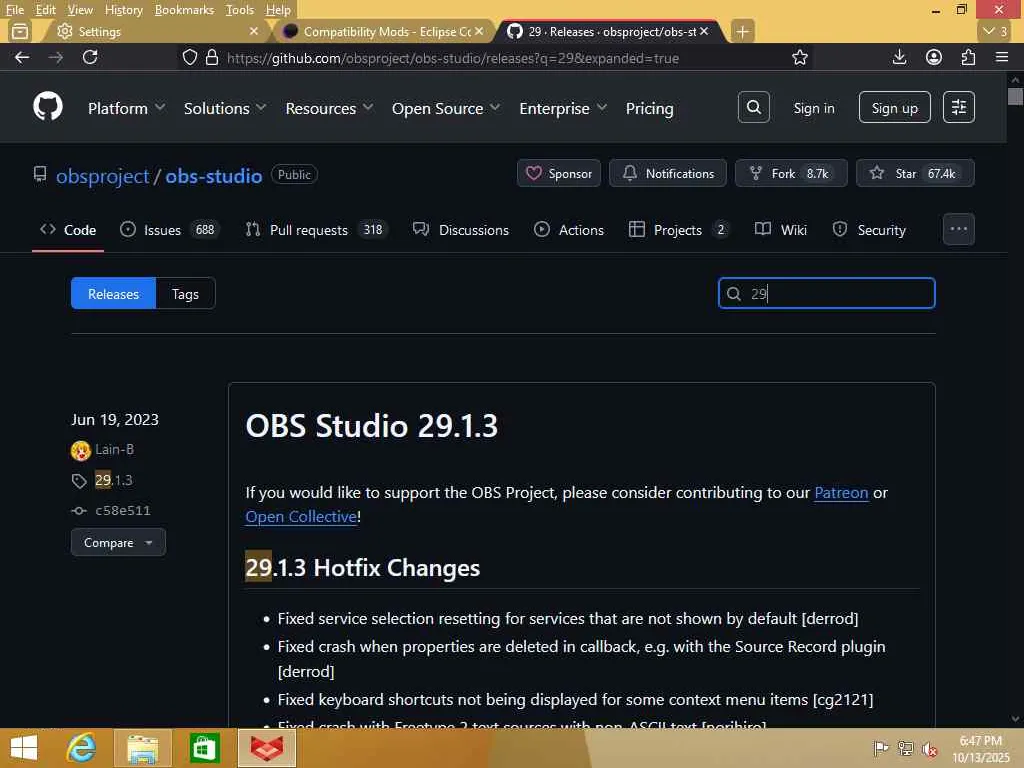The image size is (1024, 768).
Task: Open the browser hamburger application menu
Action: 1002,57
